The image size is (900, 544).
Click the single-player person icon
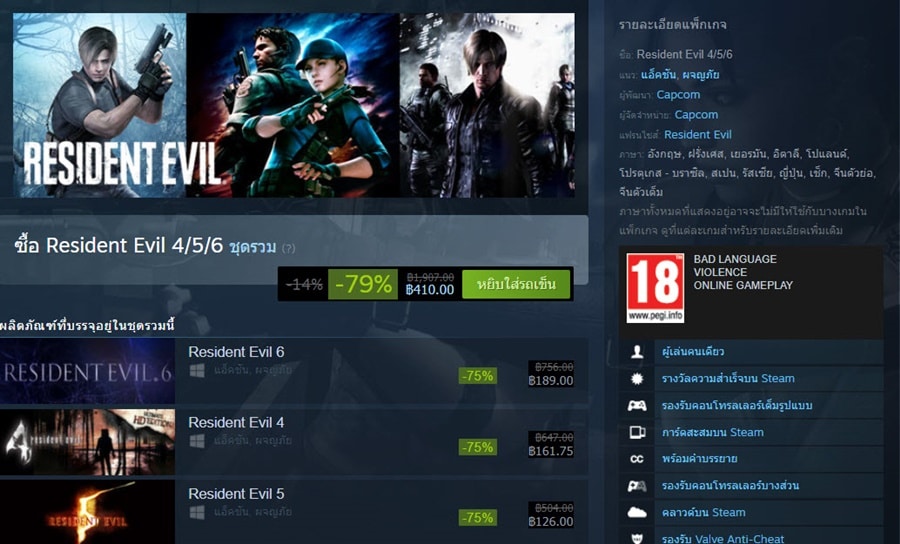(637, 352)
